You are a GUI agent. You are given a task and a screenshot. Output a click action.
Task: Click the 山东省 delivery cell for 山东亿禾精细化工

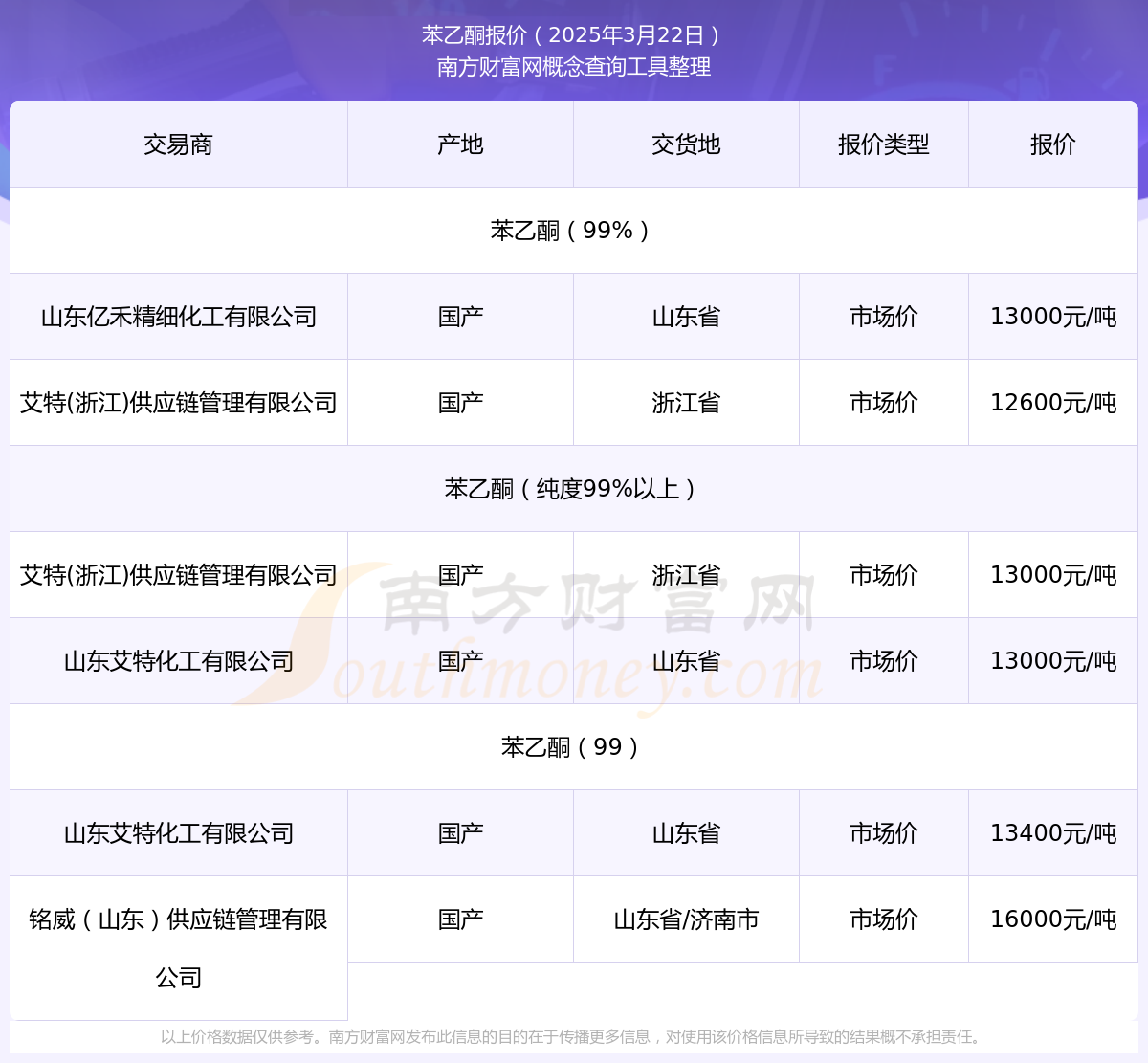(x=686, y=317)
